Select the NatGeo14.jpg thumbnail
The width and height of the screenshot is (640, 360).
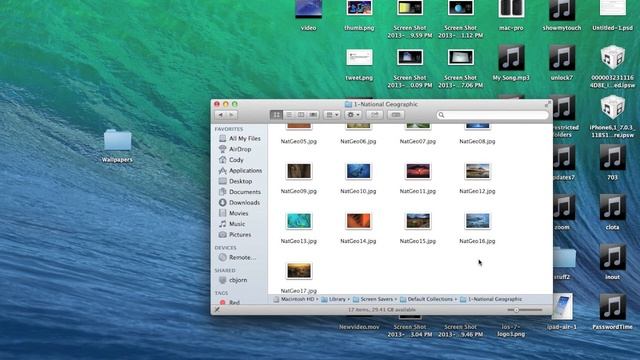(x=358, y=221)
